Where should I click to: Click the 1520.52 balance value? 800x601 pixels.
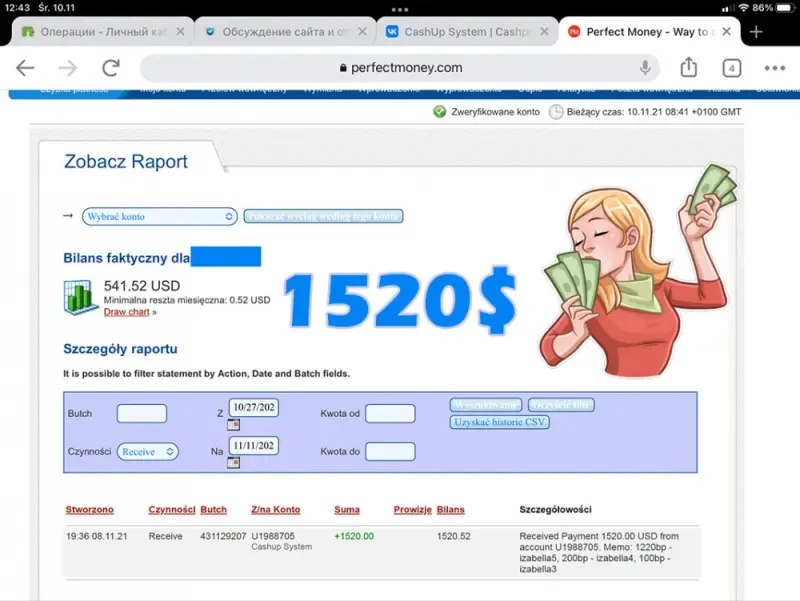click(454, 536)
